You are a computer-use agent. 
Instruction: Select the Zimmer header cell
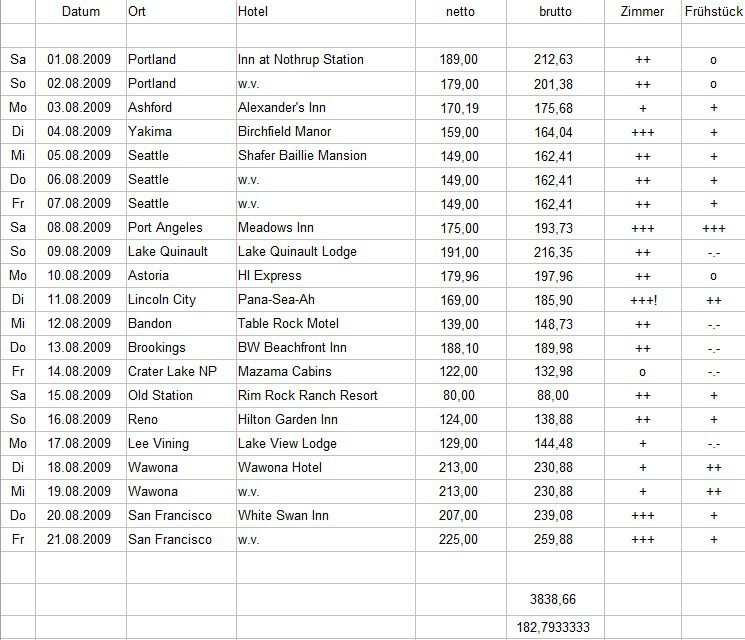tap(642, 12)
